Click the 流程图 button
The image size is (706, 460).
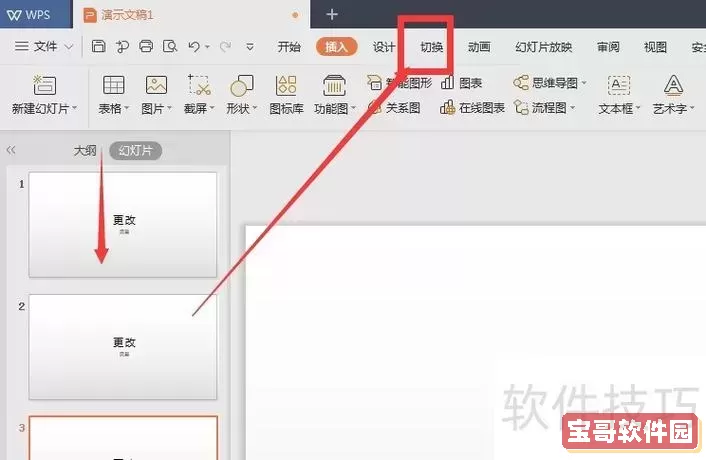coord(540,108)
